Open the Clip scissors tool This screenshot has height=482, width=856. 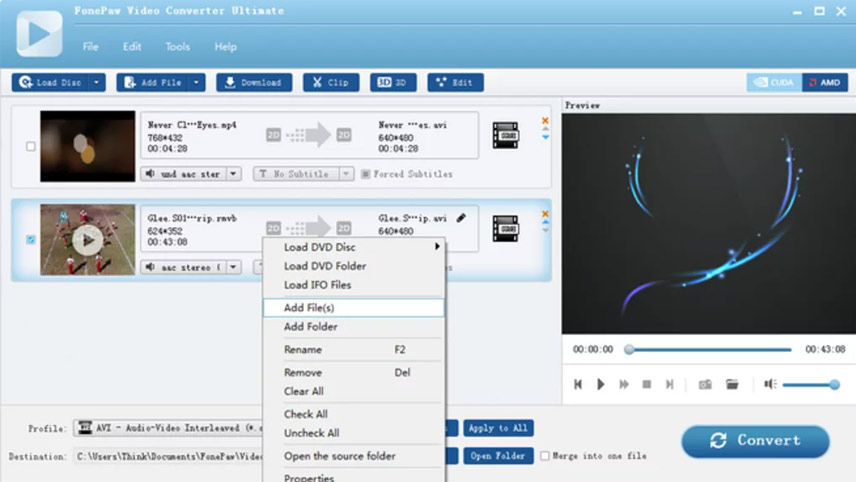(x=331, y=82)
